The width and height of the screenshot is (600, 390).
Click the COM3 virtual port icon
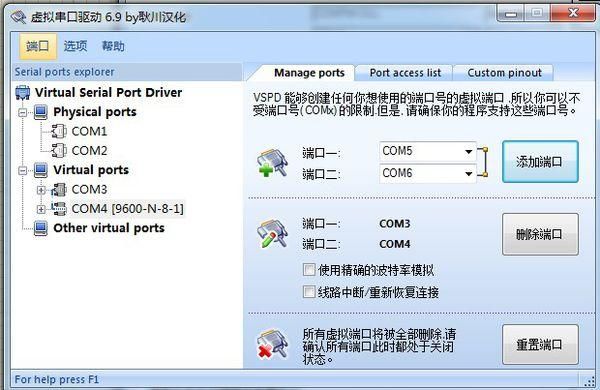59,189
